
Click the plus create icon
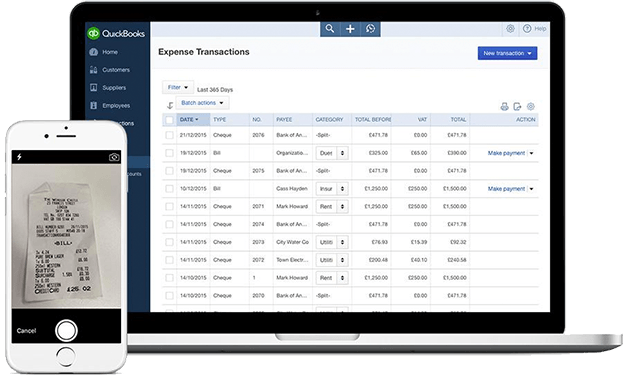[350, 29]
